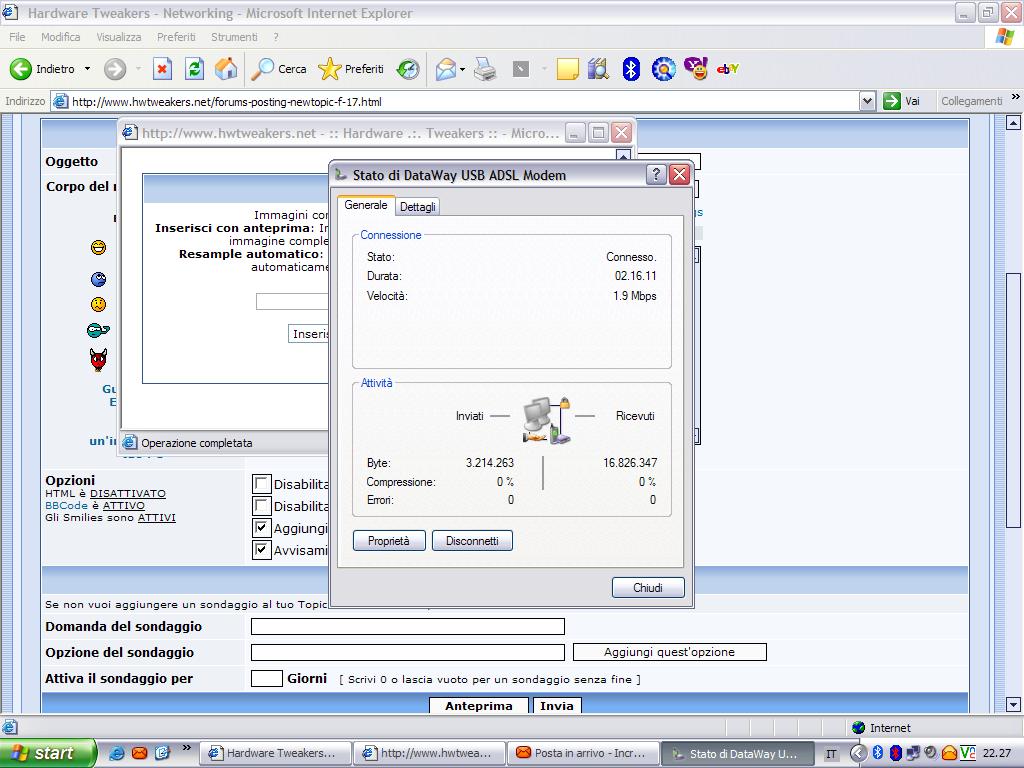Screen dimensions: 1024x768
Task: Click the IT language indicator in taskbar
Action: click(831, 754)
